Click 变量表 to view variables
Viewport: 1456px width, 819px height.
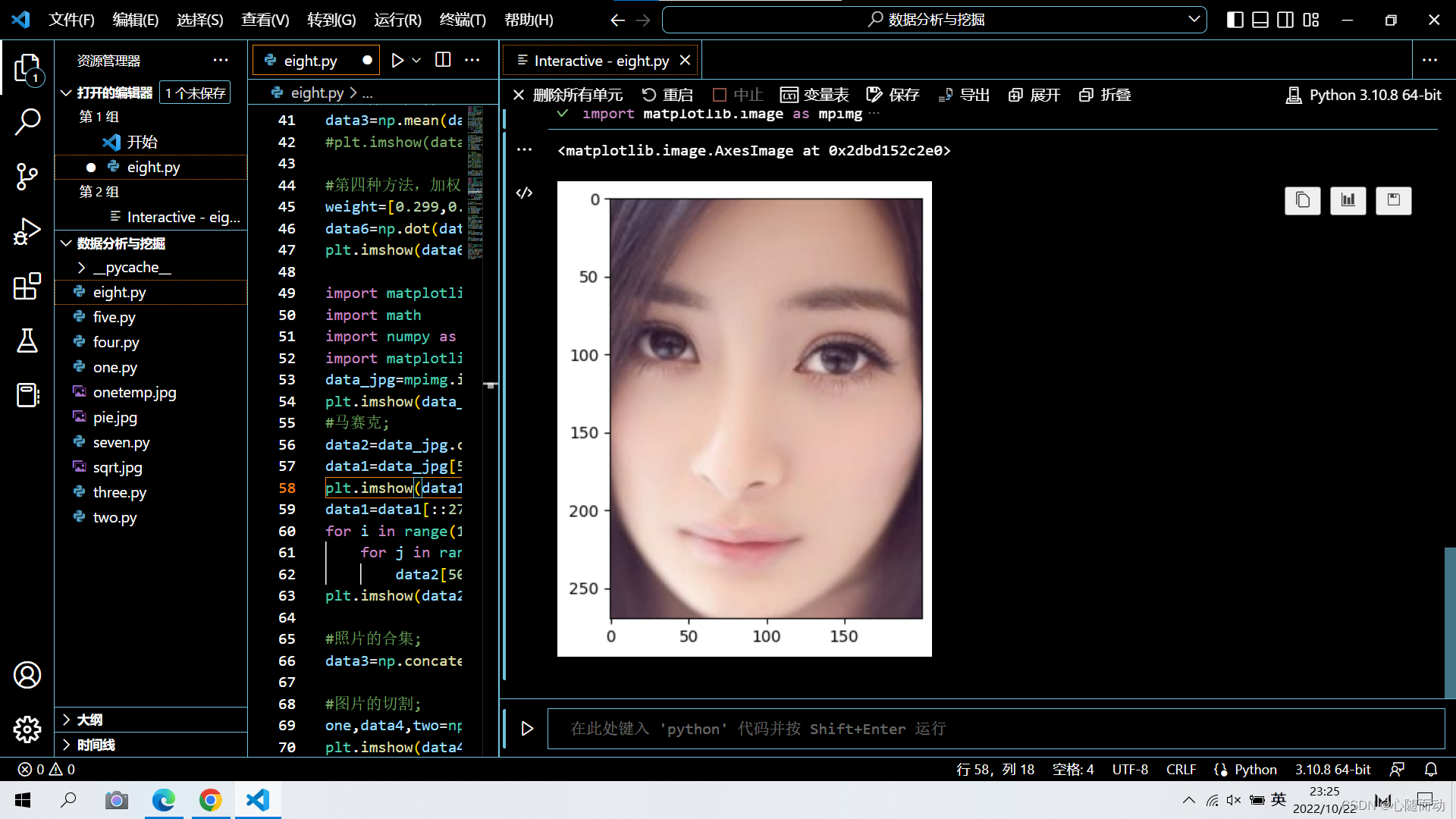point(814,95)
